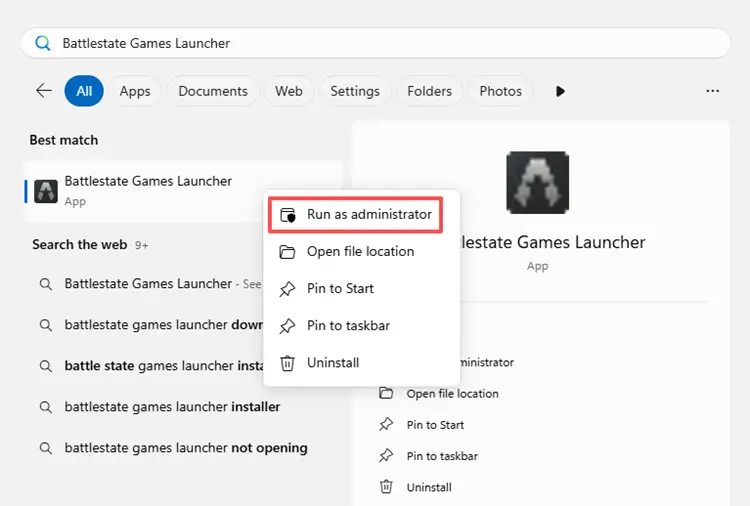Screen dimensions: 750x506
Task: Click Open file location in the details pane
Action: (452, 394)
